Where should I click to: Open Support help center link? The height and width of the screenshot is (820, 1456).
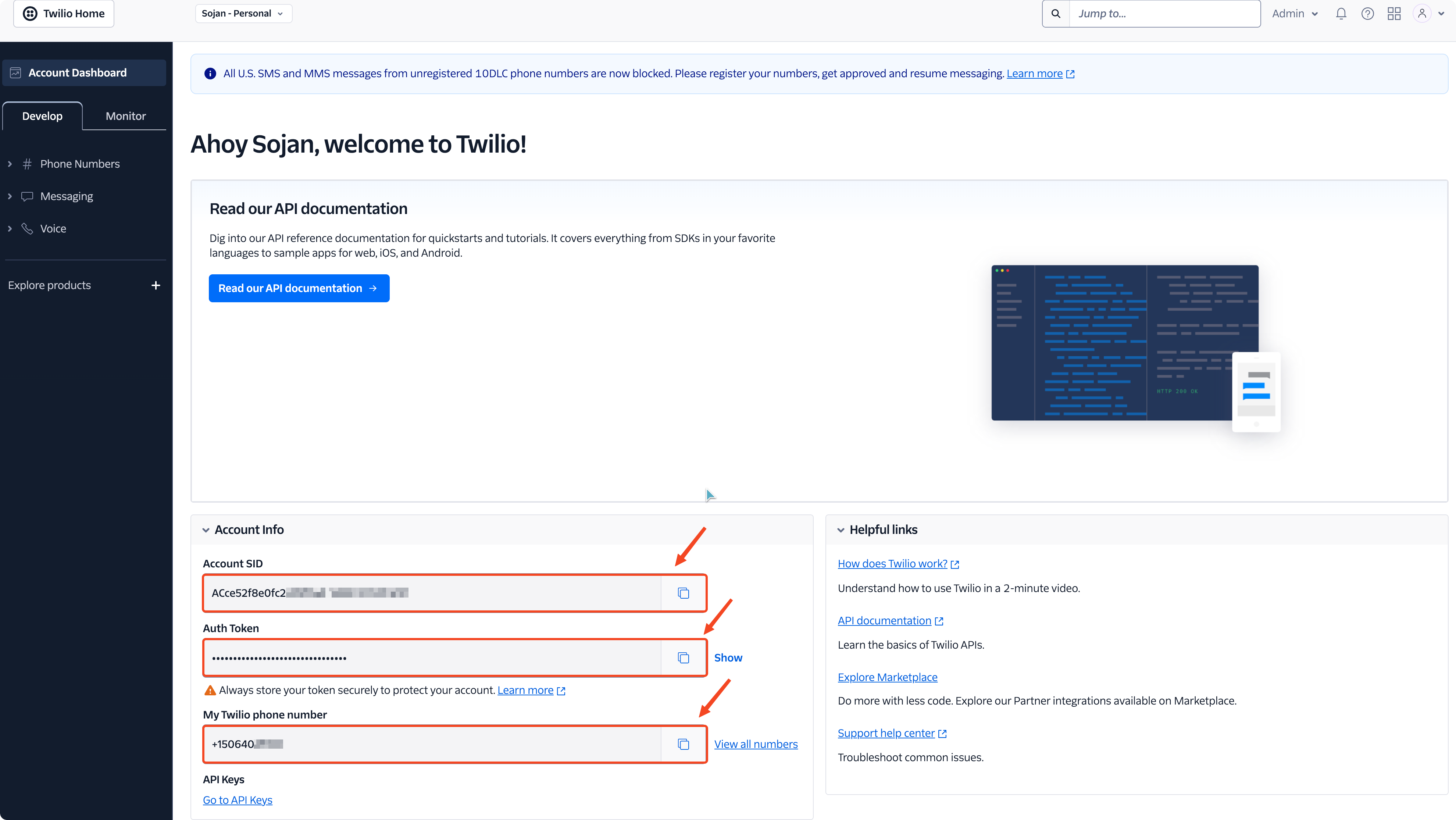[x=892, y=733]
